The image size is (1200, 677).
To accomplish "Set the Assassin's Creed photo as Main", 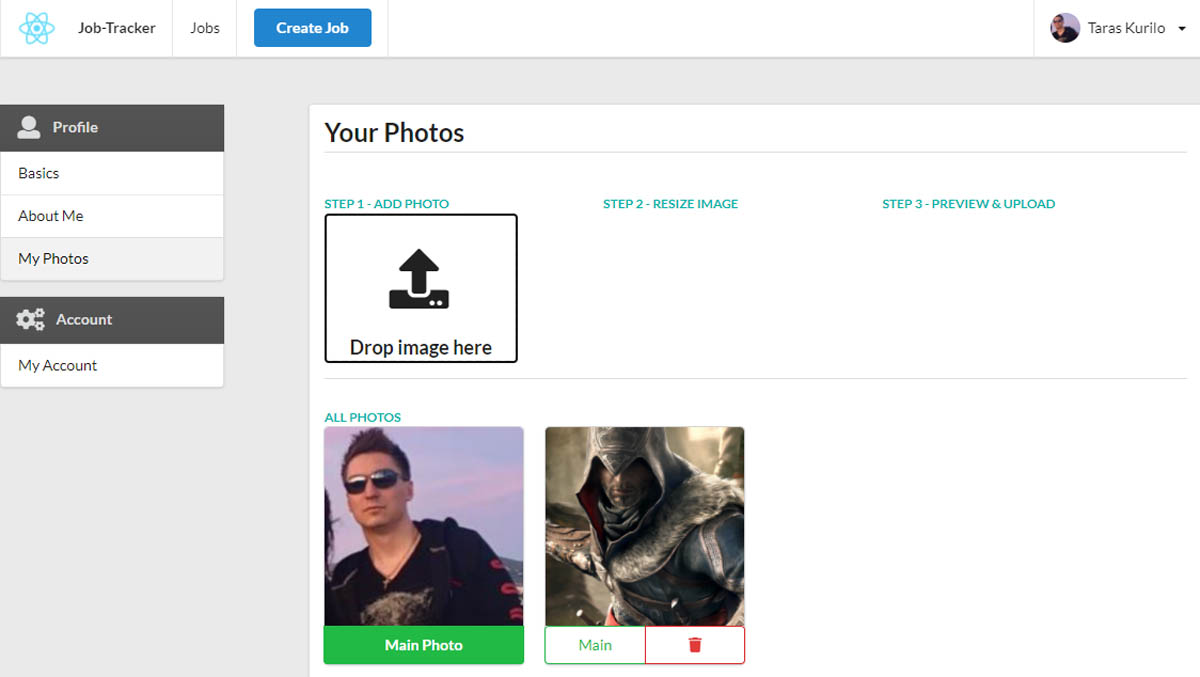I will (594, 645).
